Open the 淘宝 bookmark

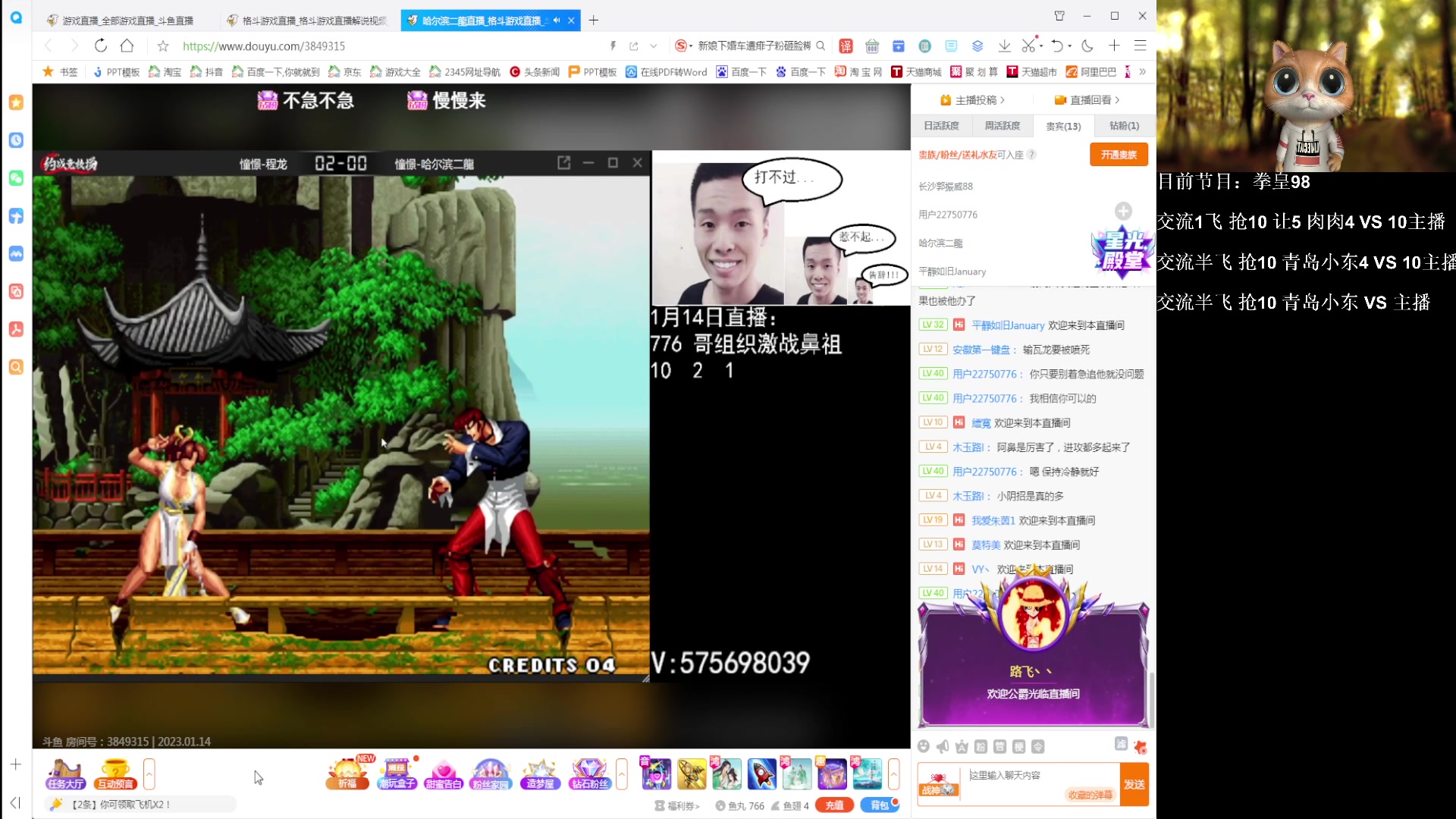[165, 72]
